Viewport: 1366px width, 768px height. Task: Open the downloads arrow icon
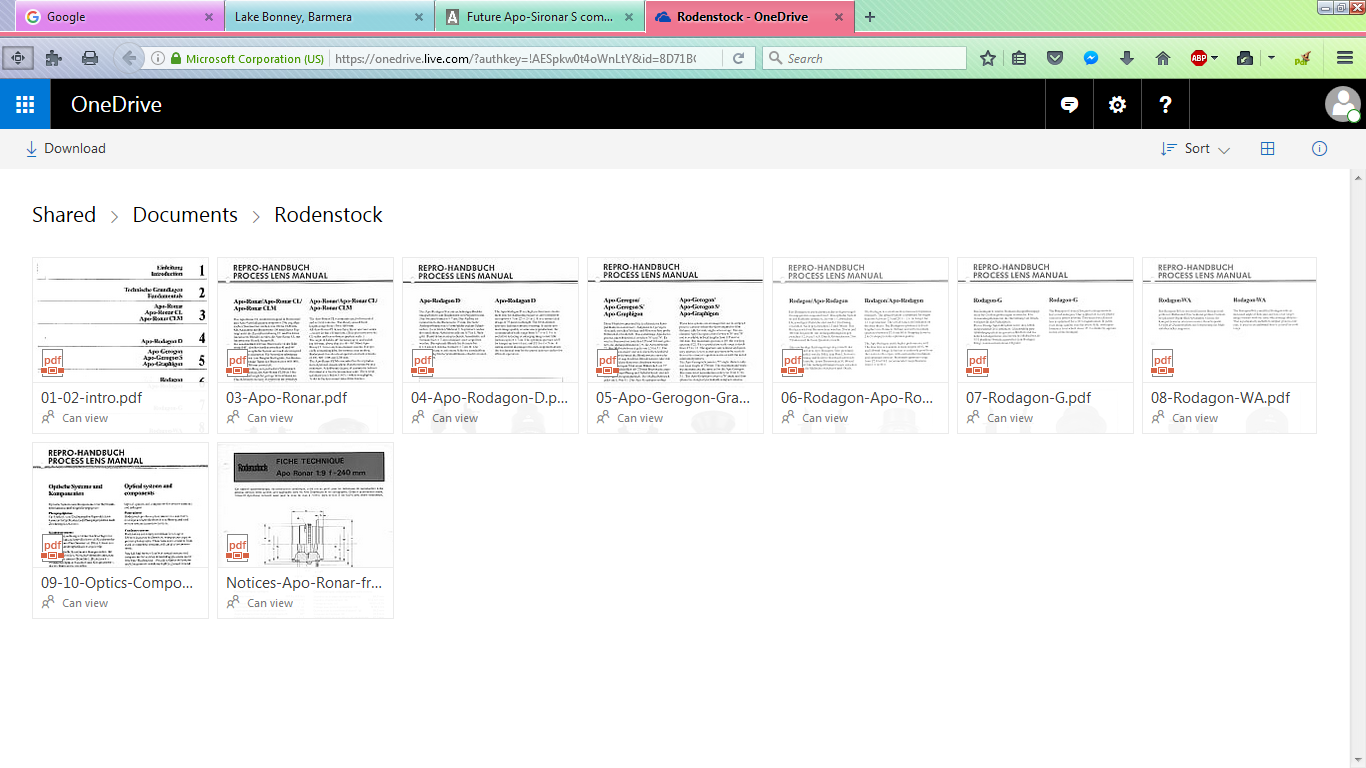(x=1127, y=58)
